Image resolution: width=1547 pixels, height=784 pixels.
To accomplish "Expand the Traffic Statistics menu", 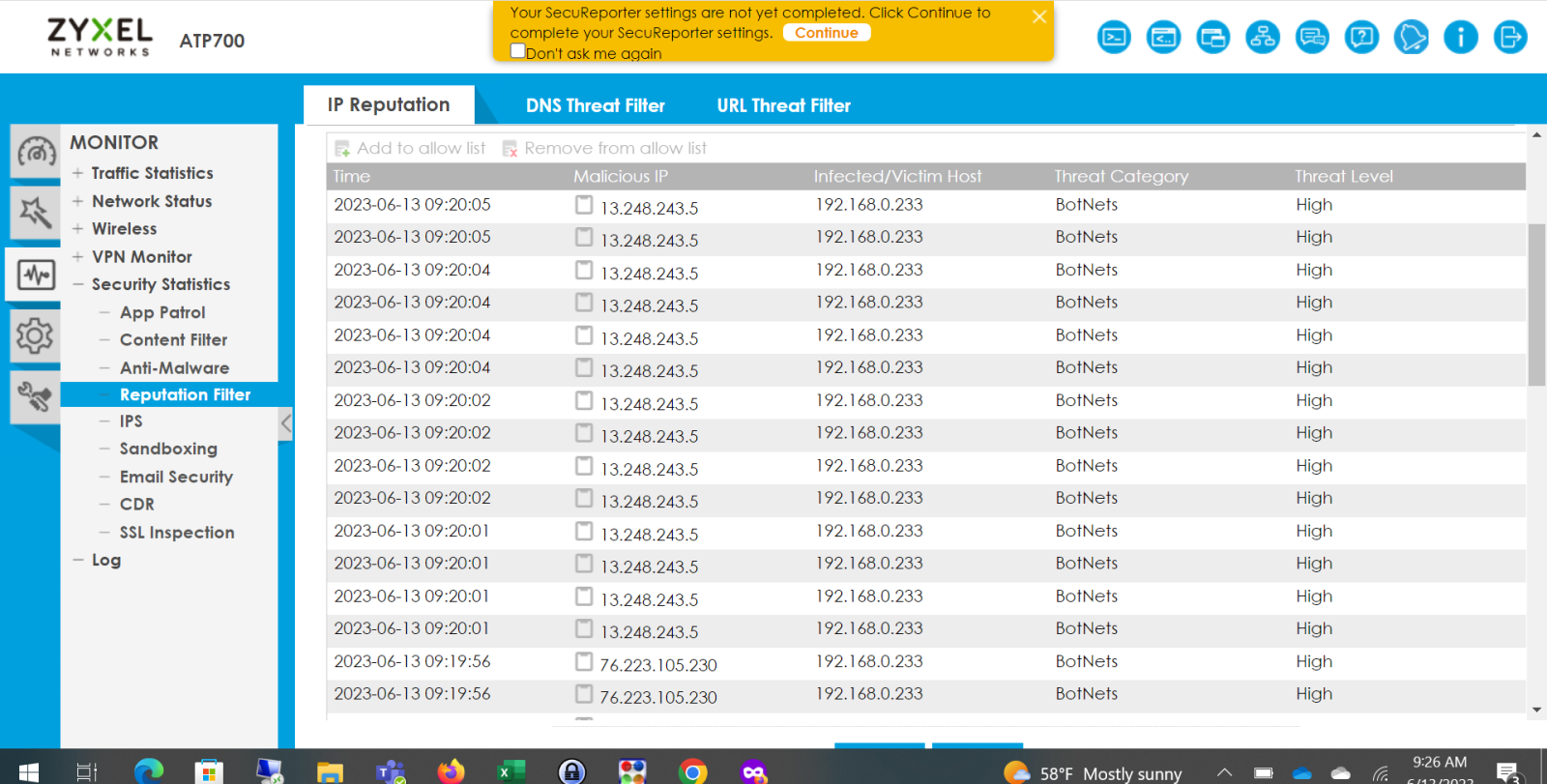I will [x=77, y=173].
